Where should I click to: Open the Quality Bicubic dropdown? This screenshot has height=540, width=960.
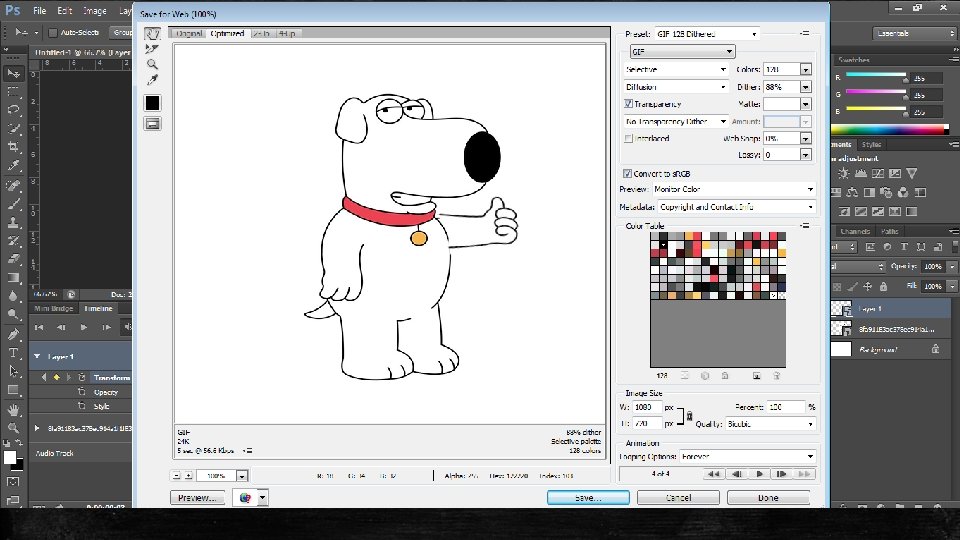coord(770,424)
